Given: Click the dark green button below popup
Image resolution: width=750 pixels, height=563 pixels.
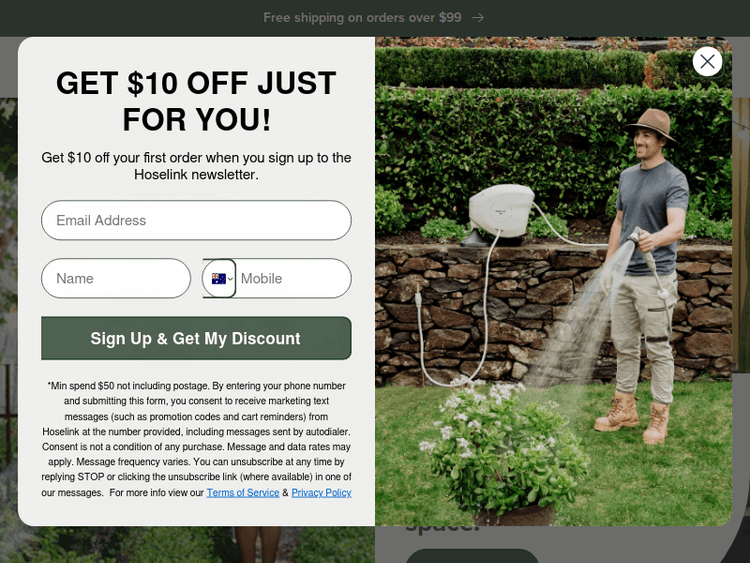Looking at the screenshot, I should (x=472, y=556).
